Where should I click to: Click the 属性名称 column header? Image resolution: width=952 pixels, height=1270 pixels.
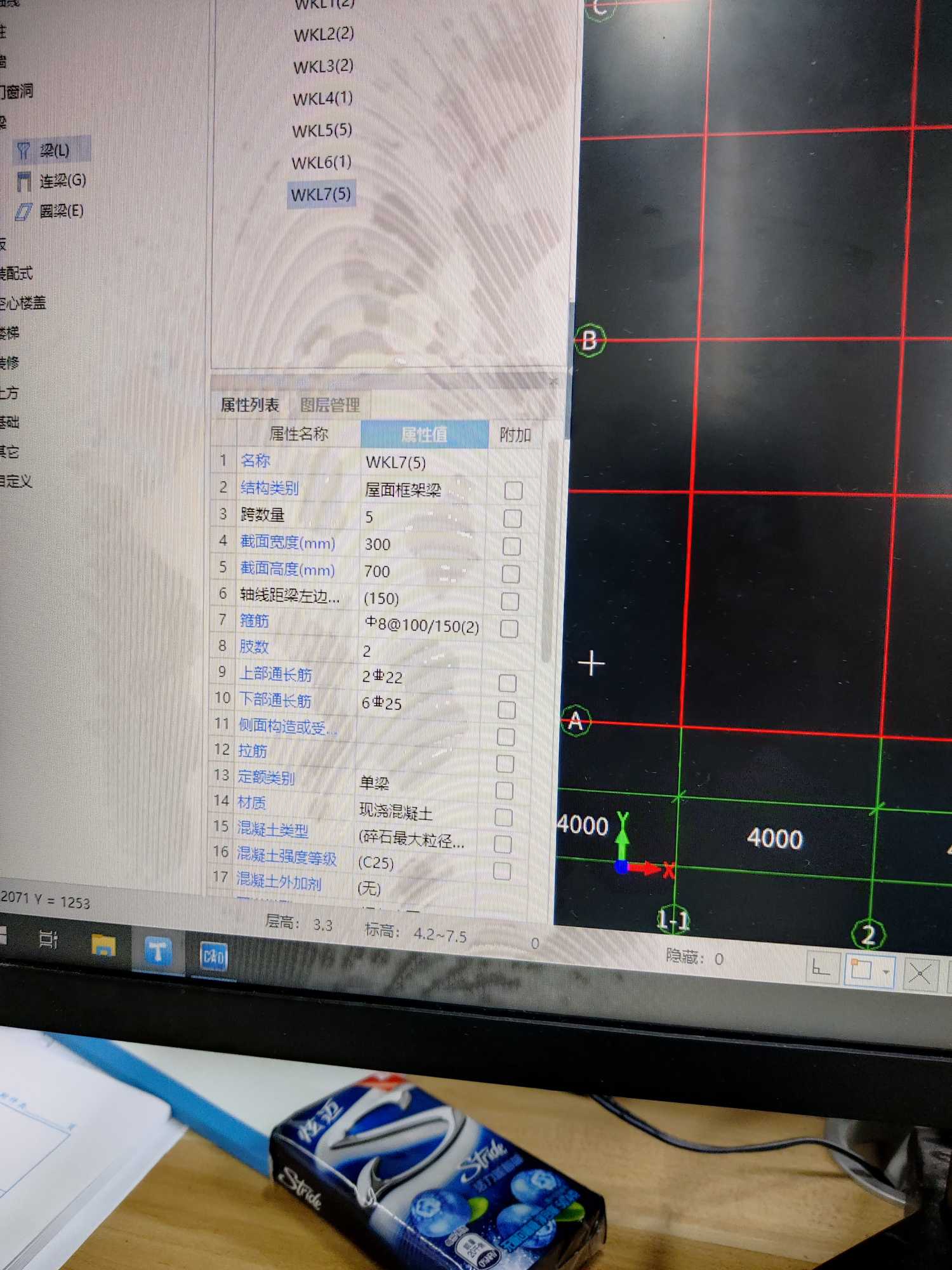[x=298, y=434]
